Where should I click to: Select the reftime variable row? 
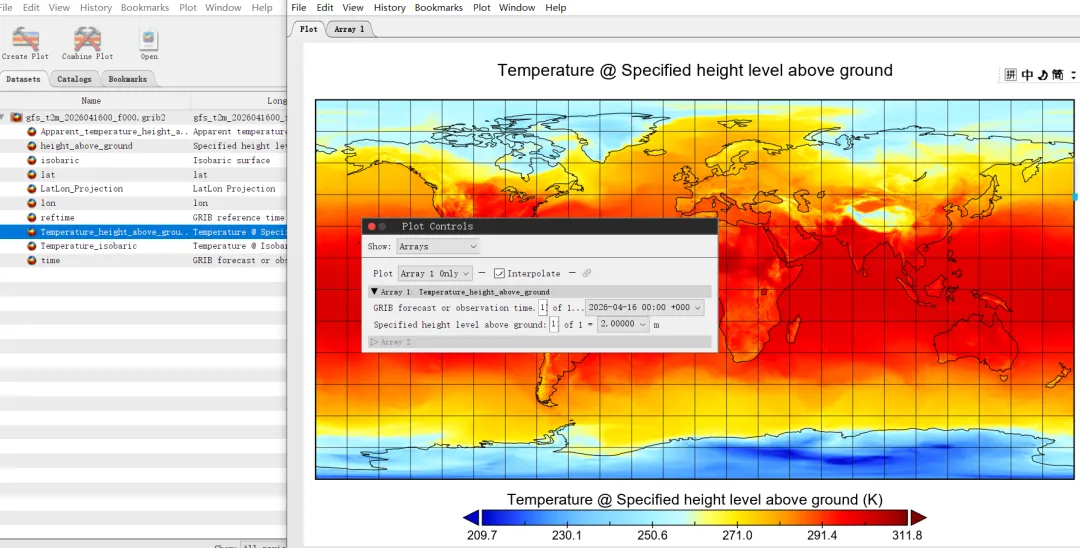click(x=143, y=218)
